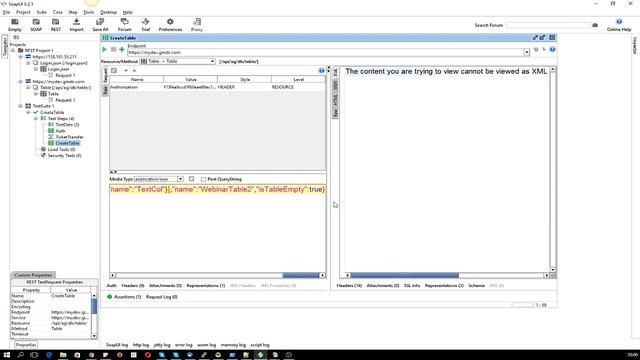Click the Trial toolbar icon
640x360 pixels.
(x=145, y=22)
